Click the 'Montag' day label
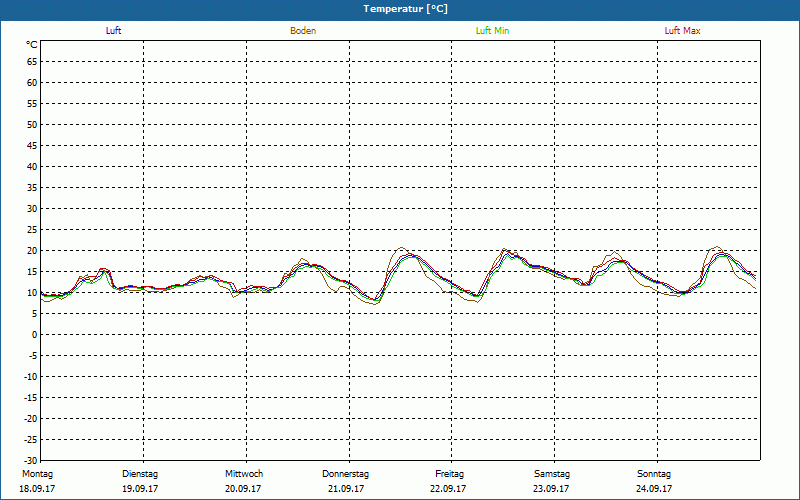This screenshot has width=800, height=500. pyautogui.click(x=37, y=474)
